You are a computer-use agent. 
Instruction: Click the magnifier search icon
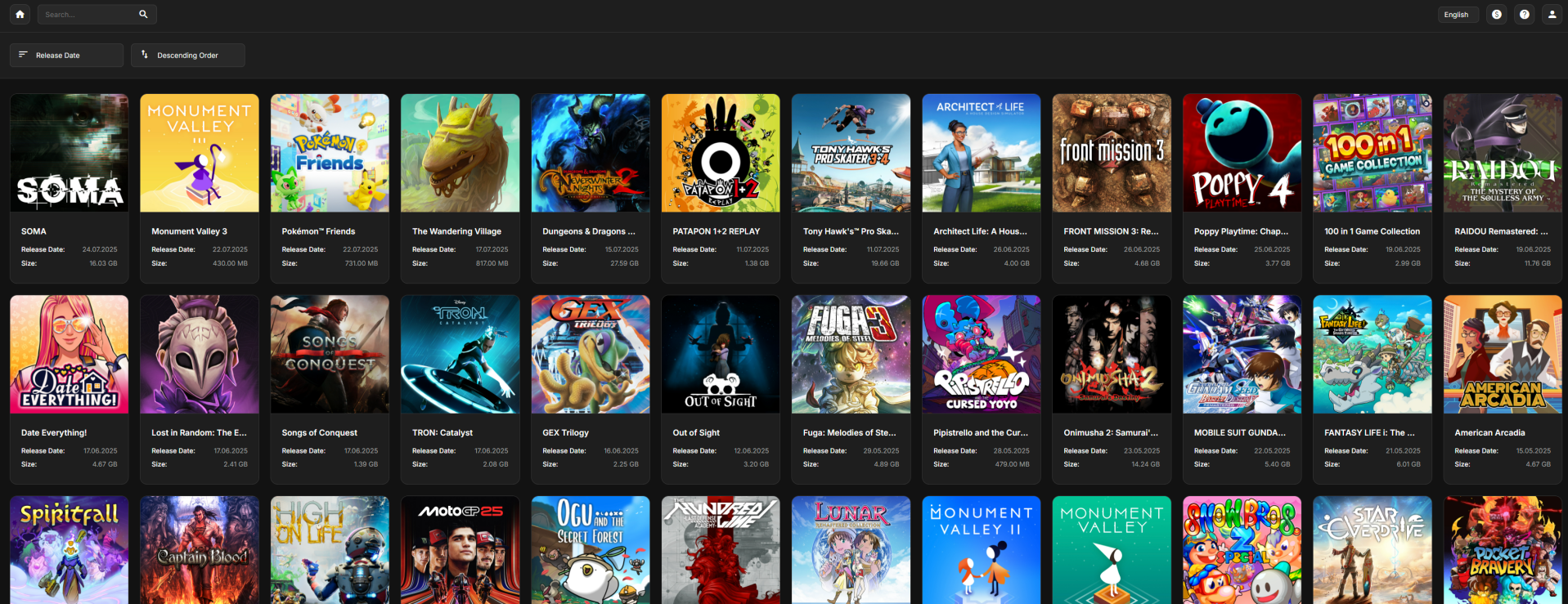[143, 14]
